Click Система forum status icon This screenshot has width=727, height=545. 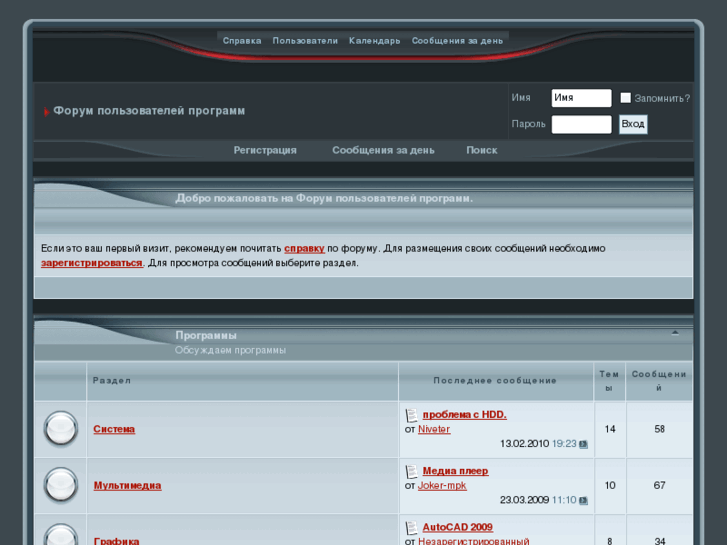[61, 429]
